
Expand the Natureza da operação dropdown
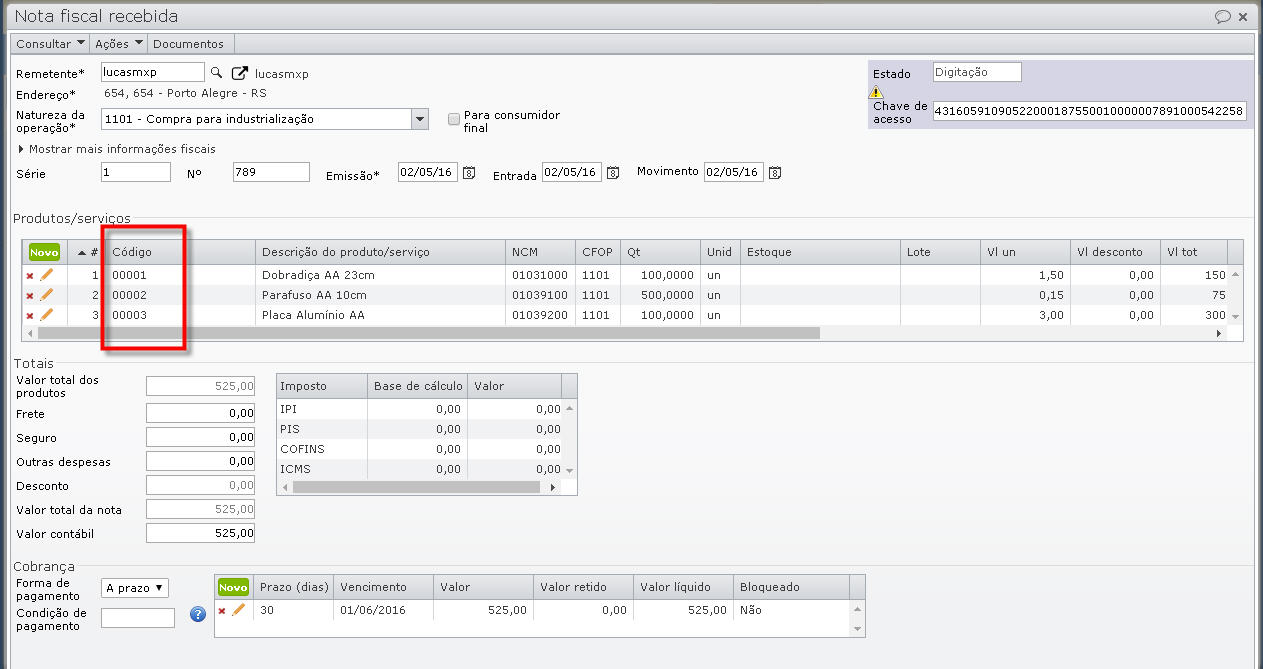420,119
